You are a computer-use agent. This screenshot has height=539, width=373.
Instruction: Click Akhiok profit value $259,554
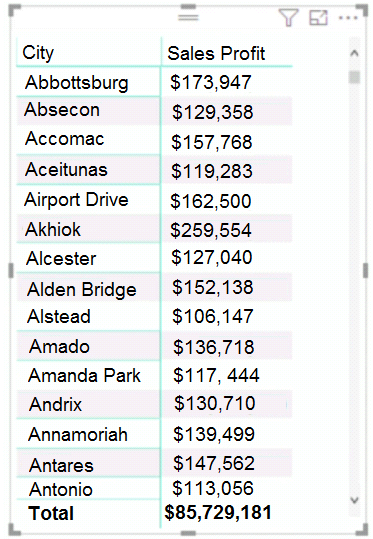[211, 230]
